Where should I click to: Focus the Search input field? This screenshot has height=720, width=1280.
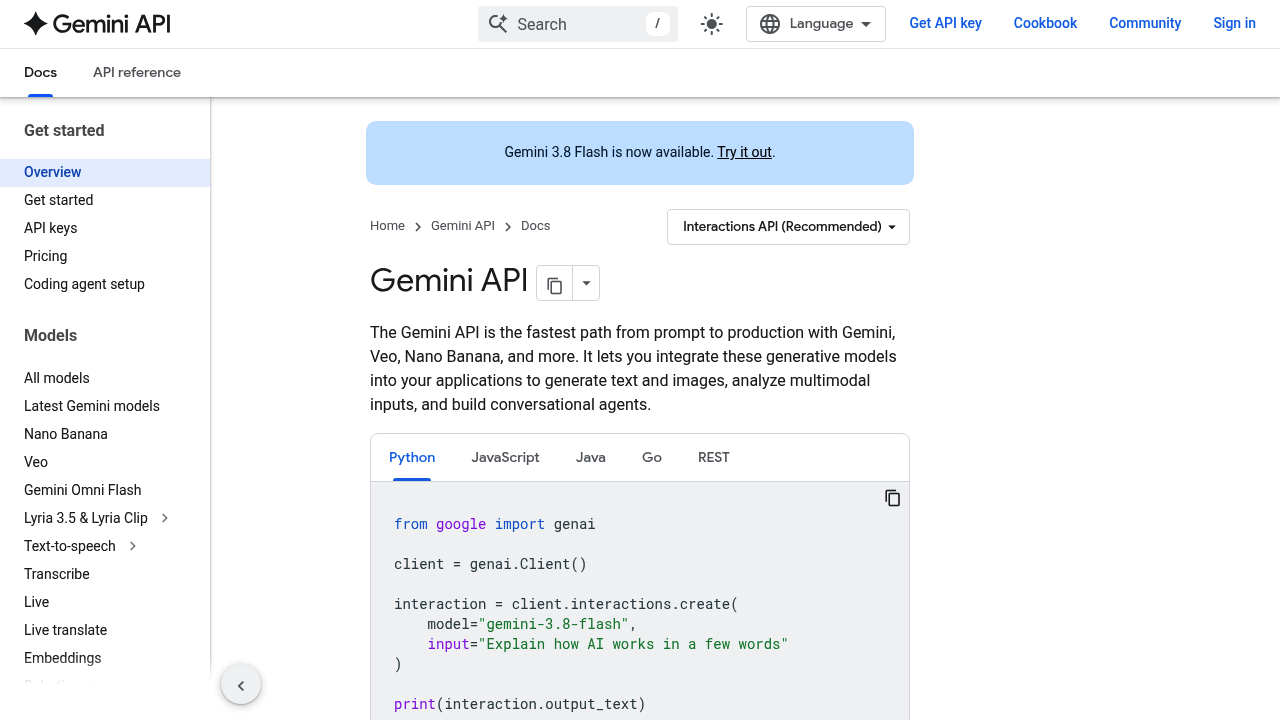click(578, 24)
